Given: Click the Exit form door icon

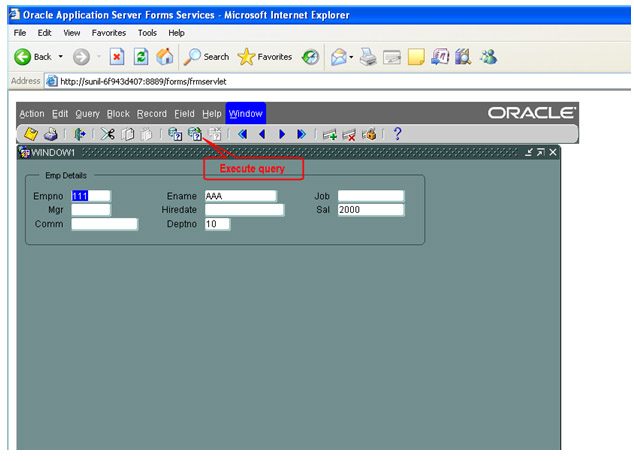Looking at the screenshot, I should point(80,134).
